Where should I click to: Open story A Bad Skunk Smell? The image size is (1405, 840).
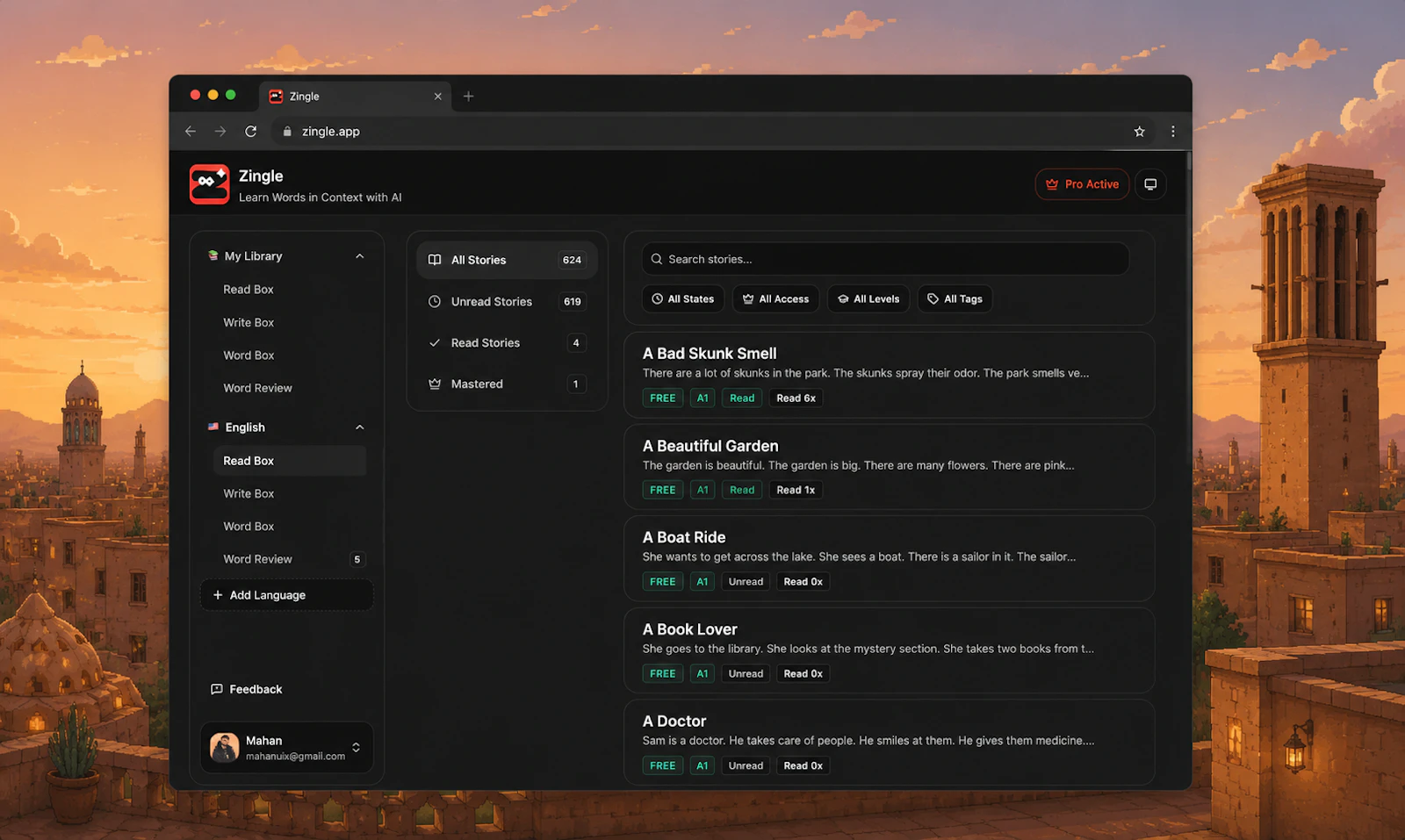(x=889, y=375)
